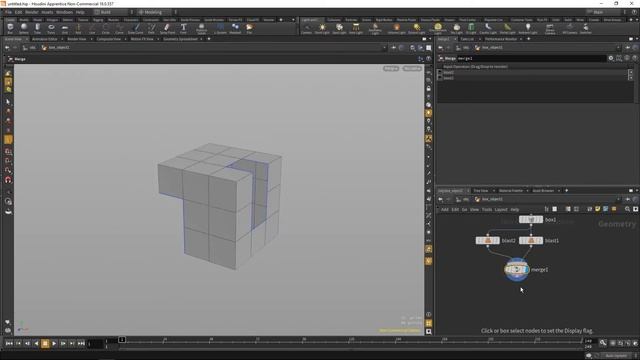
Task: Toggle blast2 input in Merge list
Action: point(440,72)
